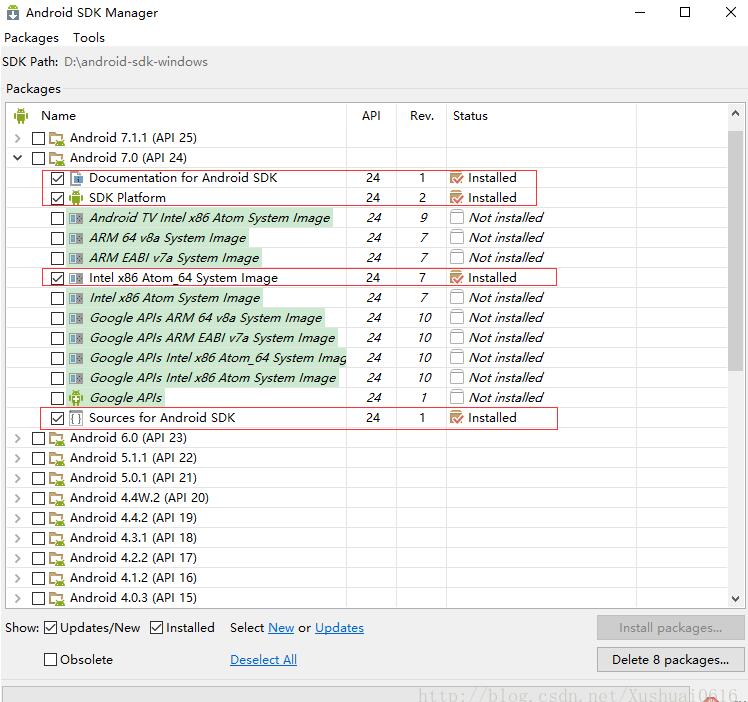Image resolution: width=748 pixels, height=702 pixels.
Task: Click the API column header
Action: pyautogui.click(x=371, y=116)
